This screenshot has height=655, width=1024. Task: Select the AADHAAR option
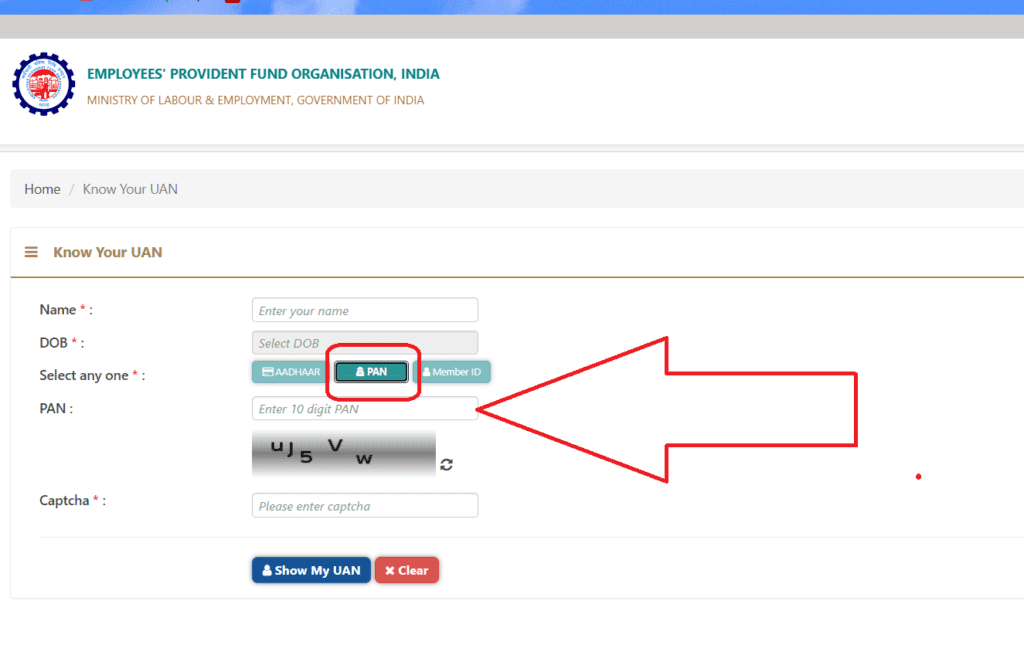[290, 372]
